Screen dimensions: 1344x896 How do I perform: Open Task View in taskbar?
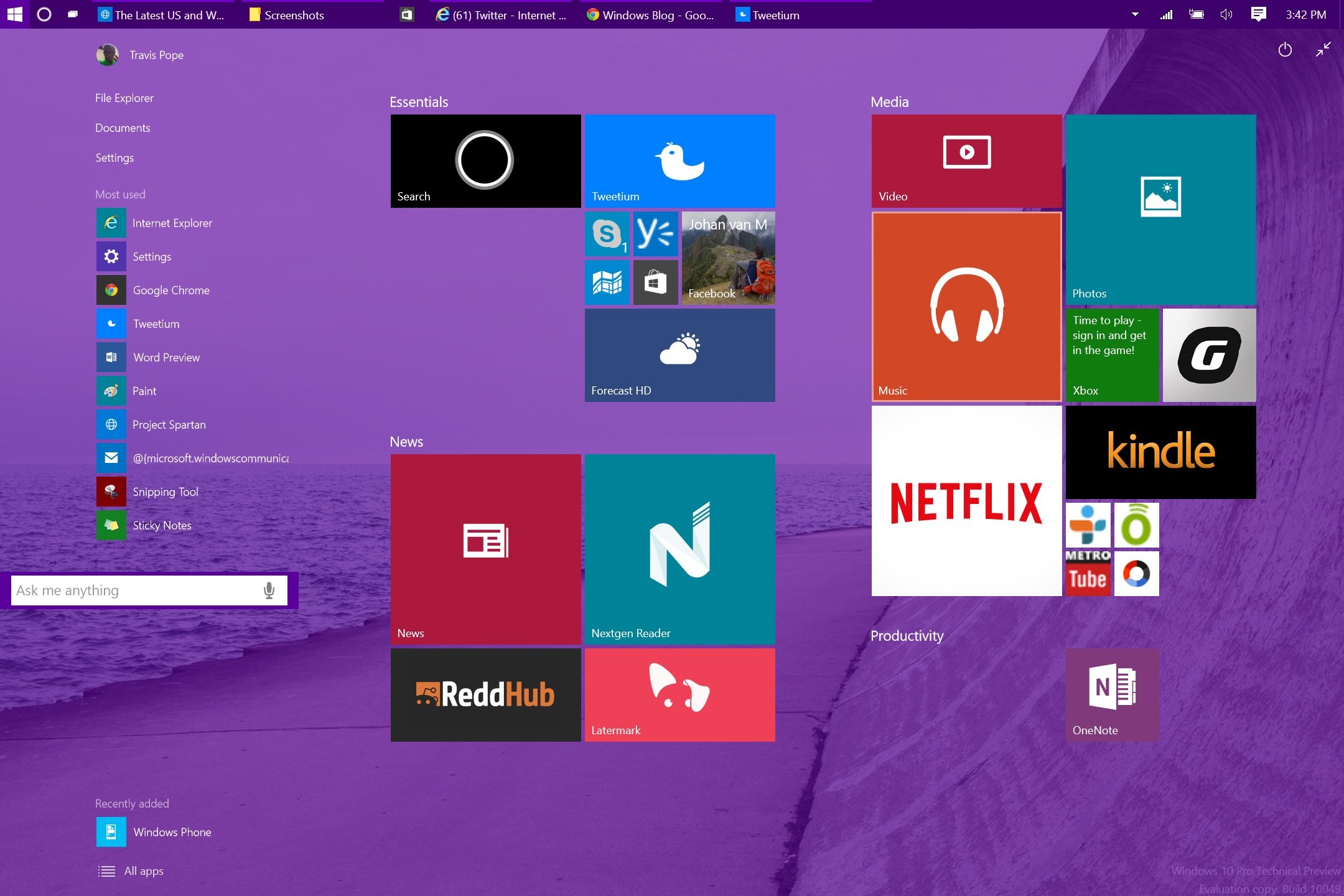click(73, 14)
